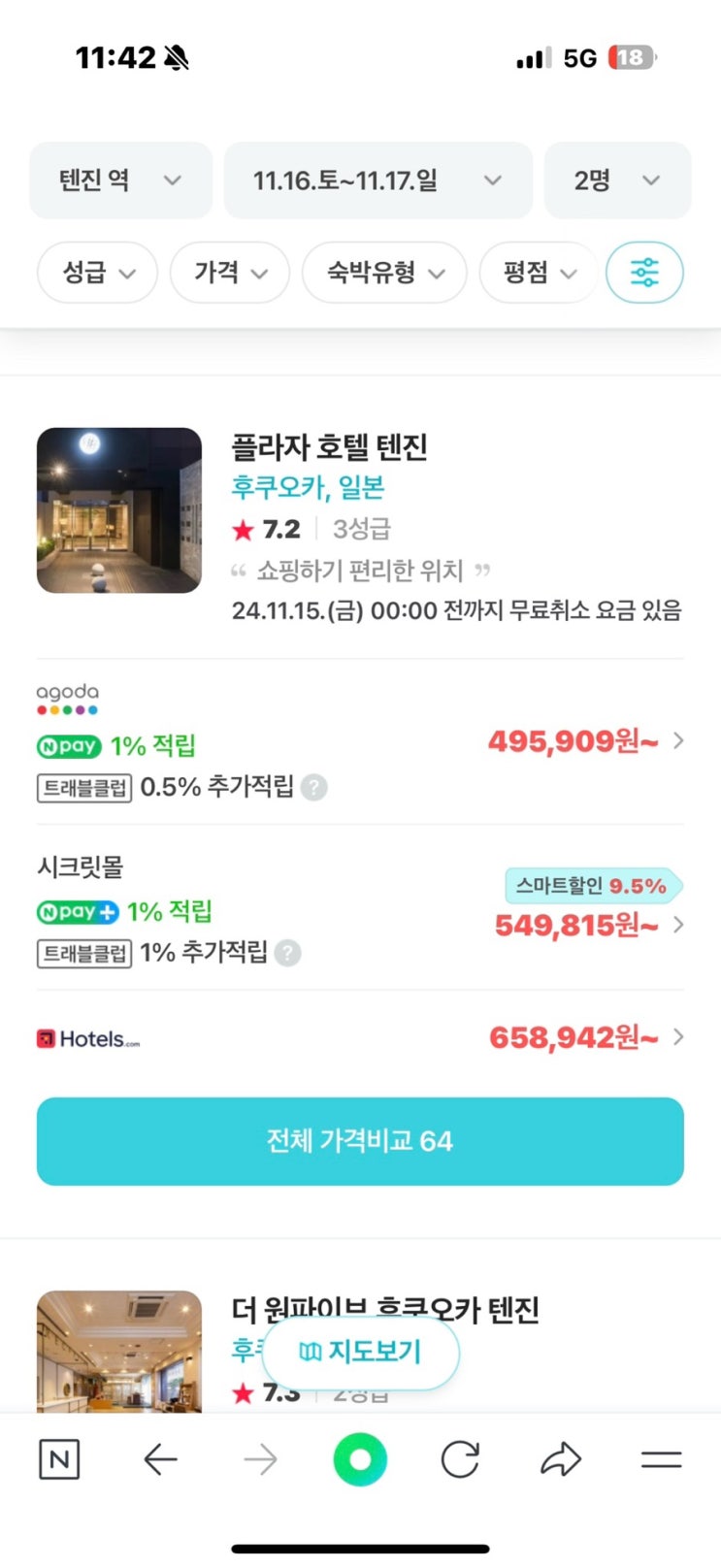The height and width of the screenshot is (1568, 721).
Task: Open the 가격 filter chip
Action: tap(229, 273)
